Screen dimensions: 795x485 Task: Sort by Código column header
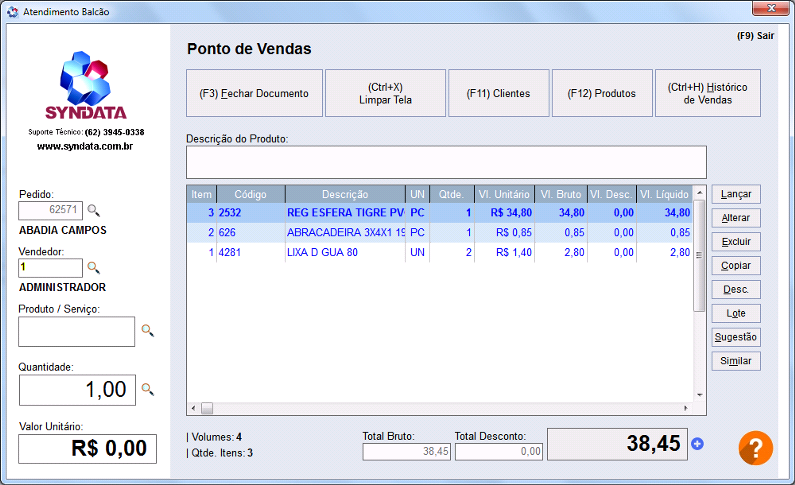pyautogui.click(x=250, y=194)
